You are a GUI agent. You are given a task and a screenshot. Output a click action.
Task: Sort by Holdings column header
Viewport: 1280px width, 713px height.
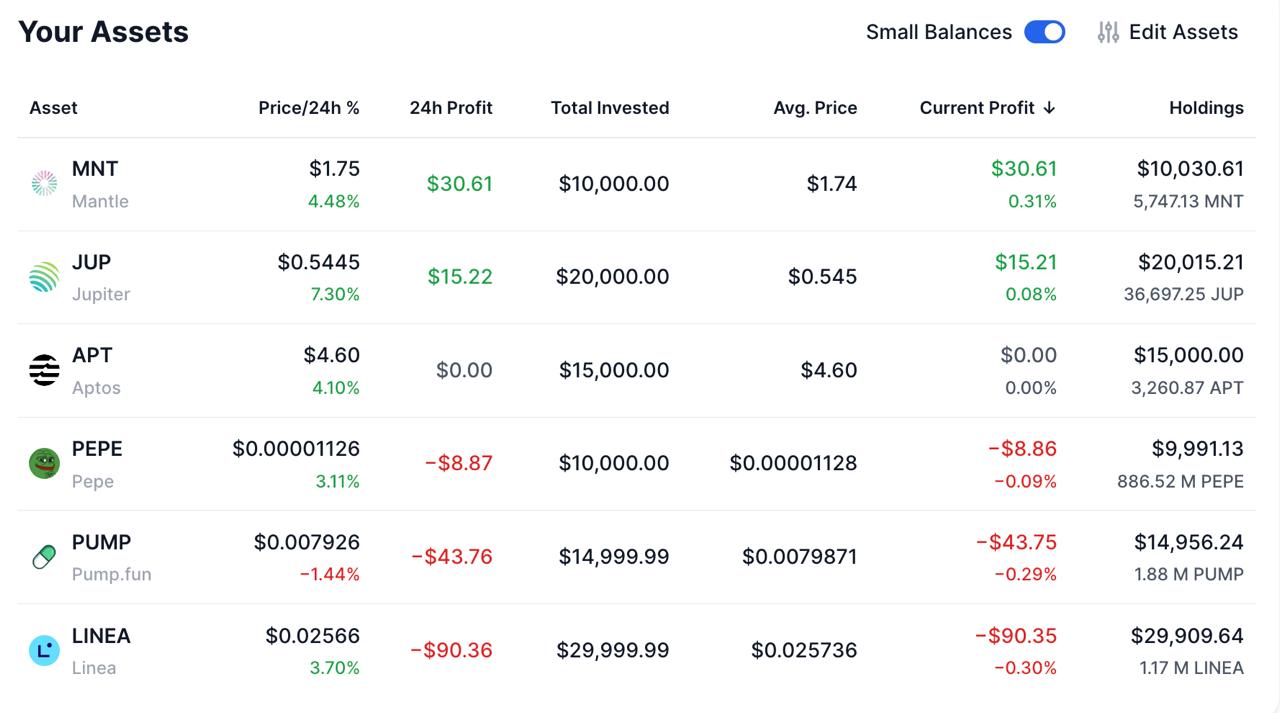coord(1206,108)
